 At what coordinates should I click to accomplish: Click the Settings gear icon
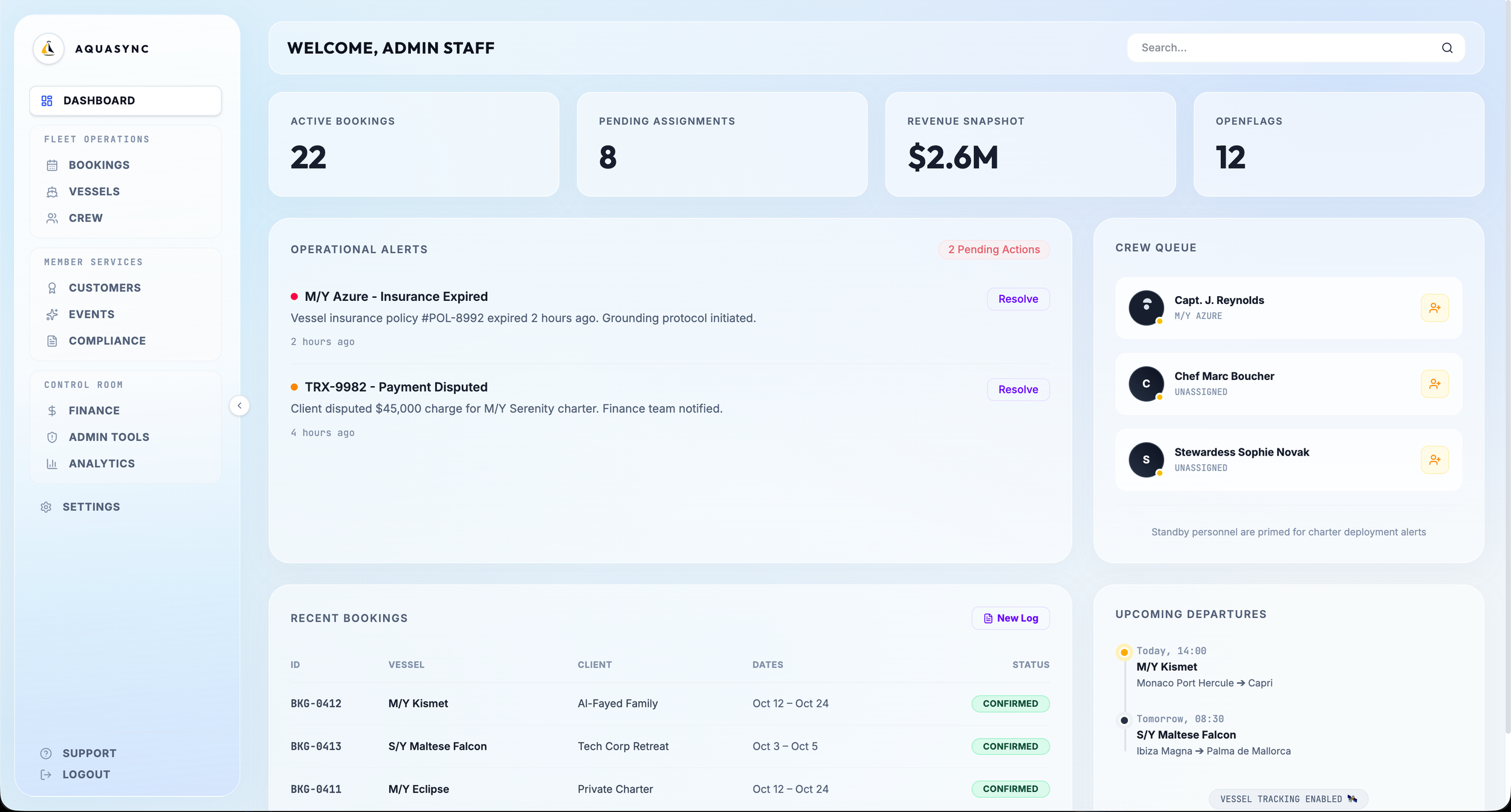(46, 507)
